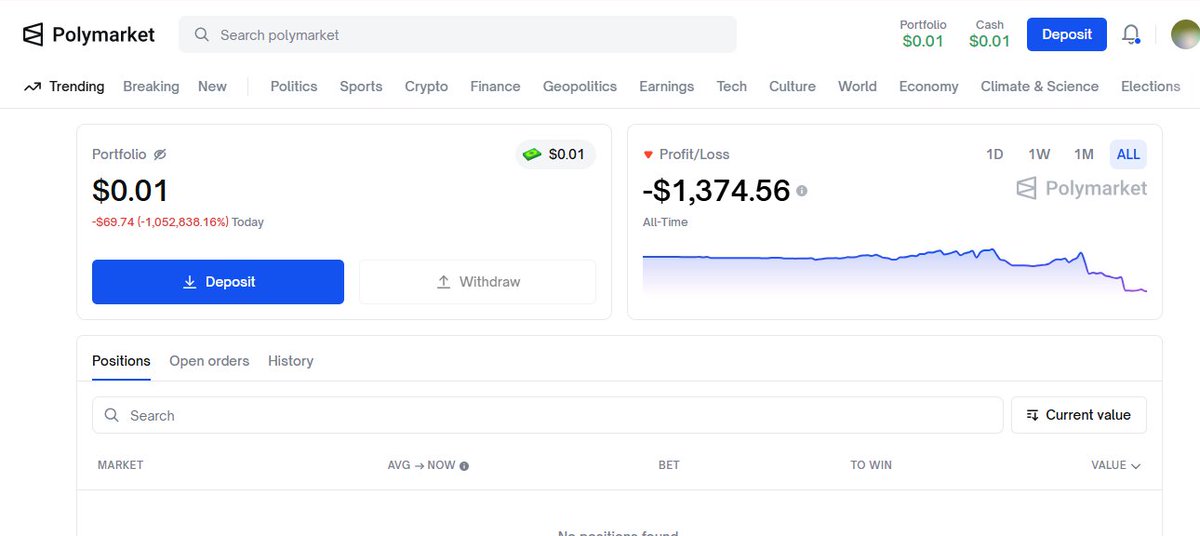Click the Withdraw button

477,282
